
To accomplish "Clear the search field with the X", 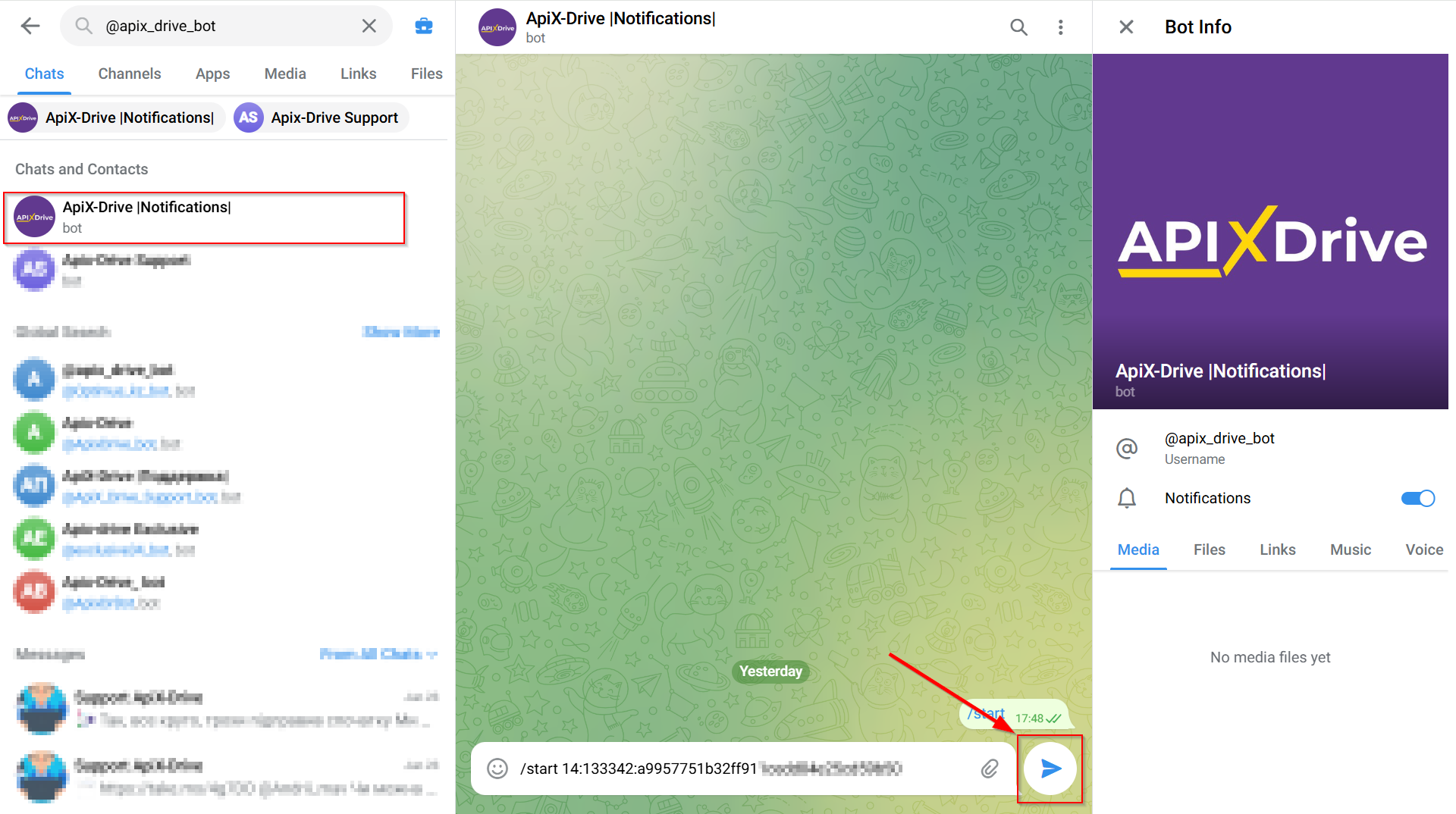I will (x=369, y=26).
